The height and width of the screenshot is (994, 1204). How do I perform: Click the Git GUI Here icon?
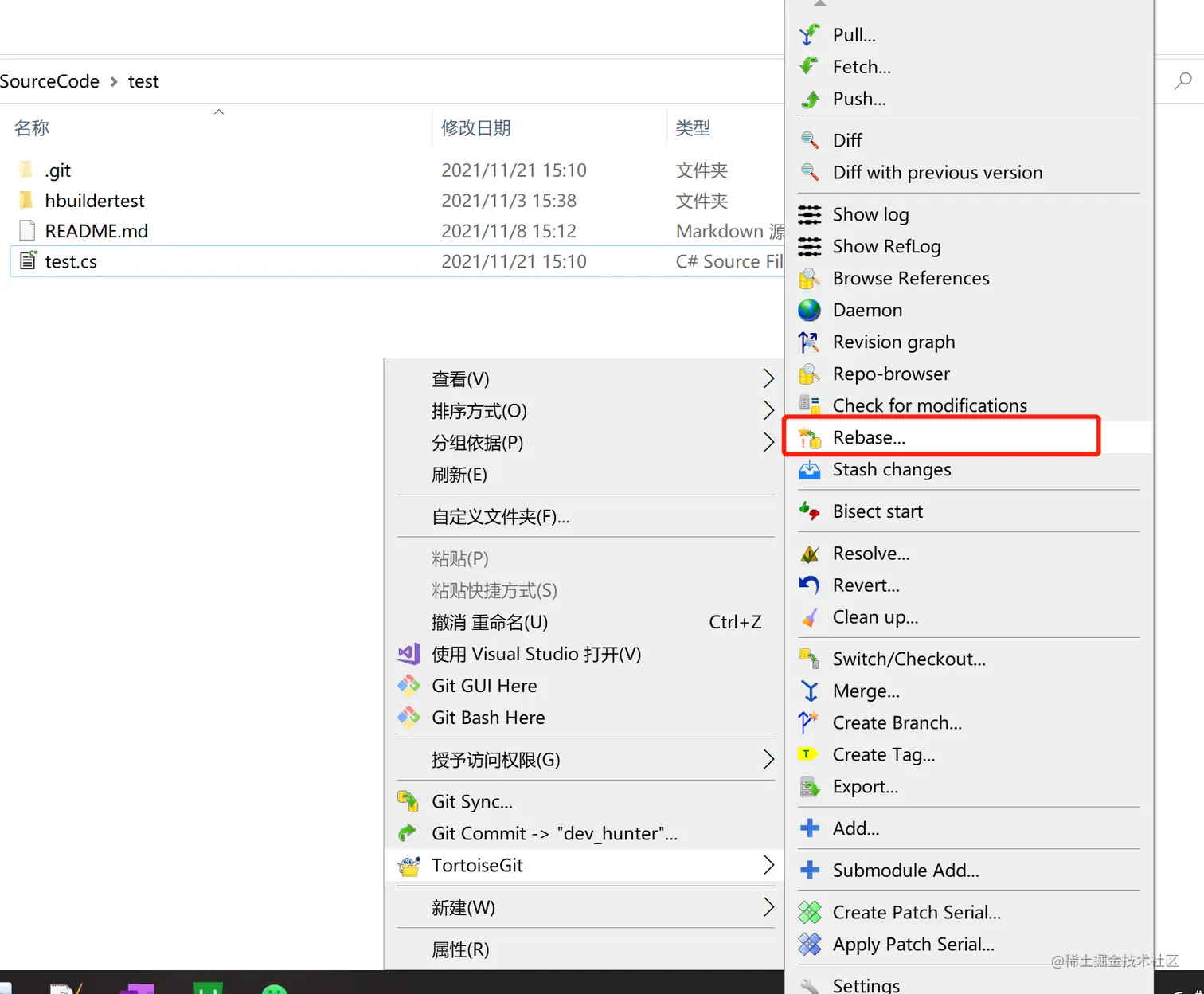coord(409,686)
